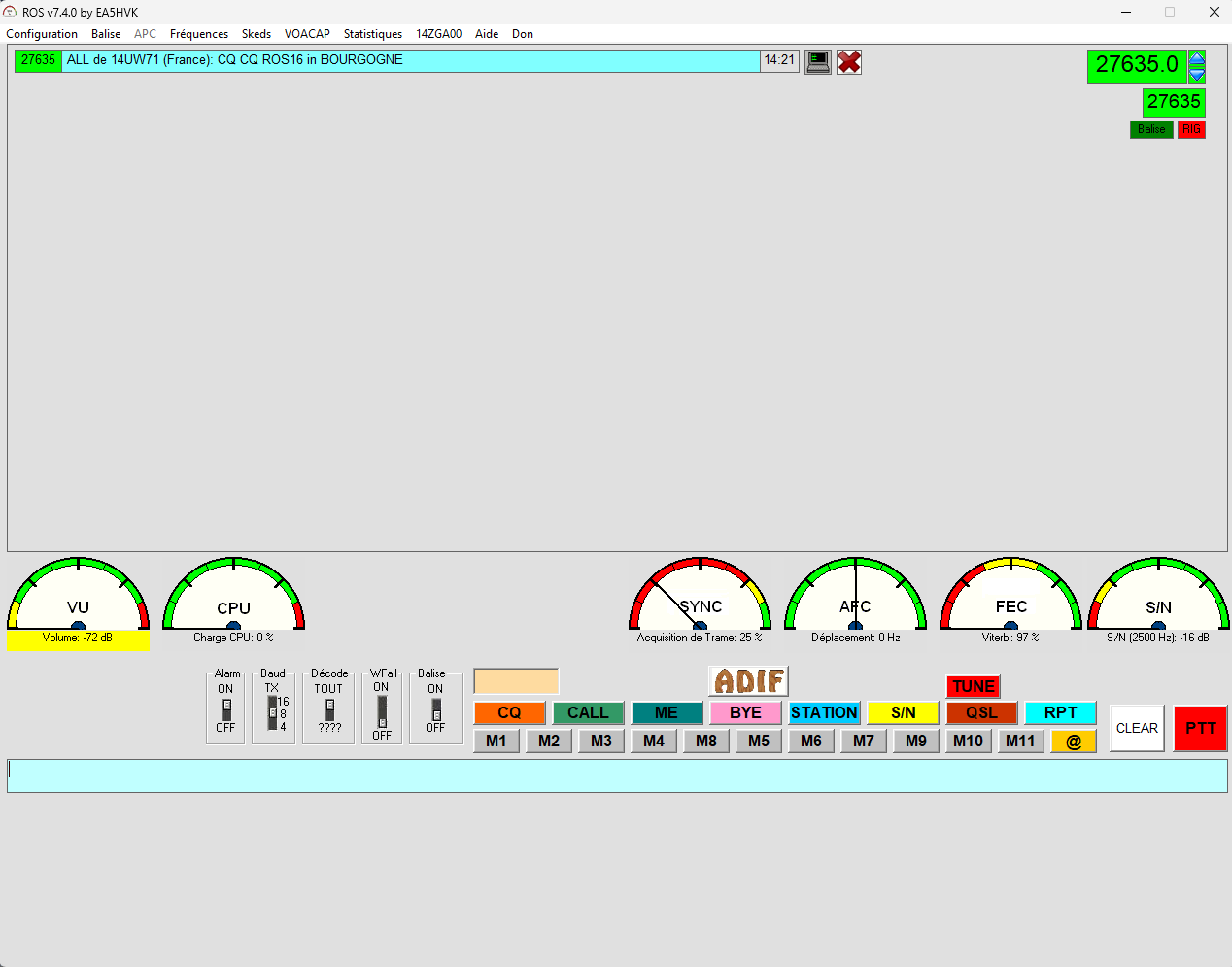
Task: Open the Configuration menu
Action: (x=42, y=34)
